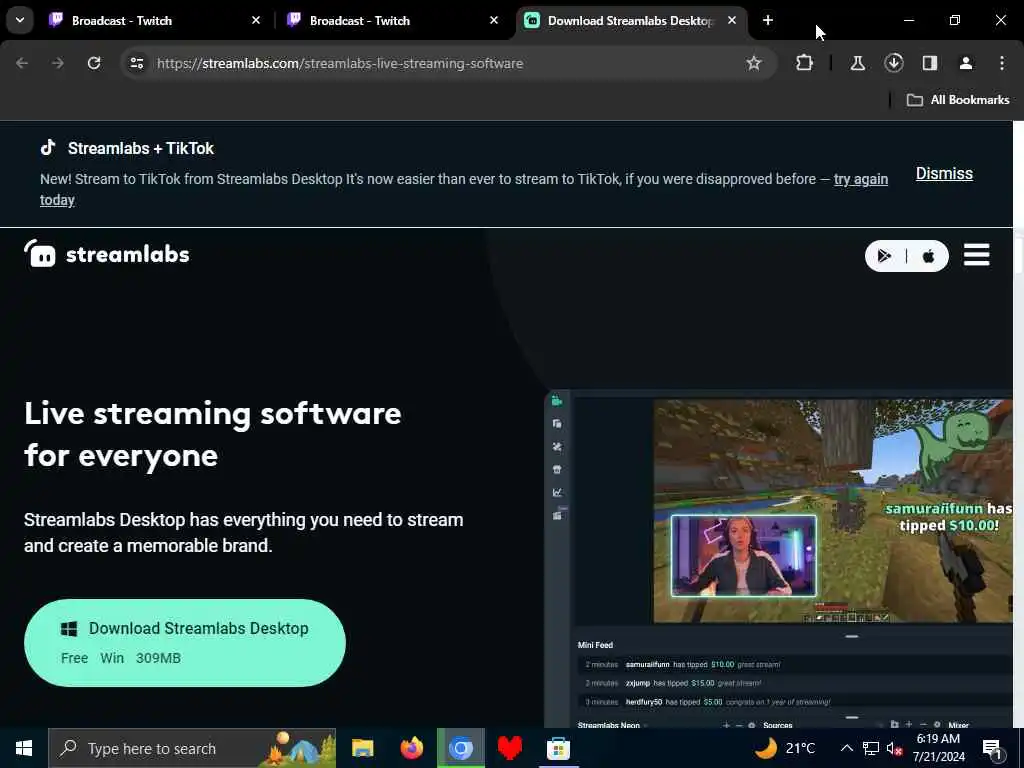Image resolution: width=1024 pixels, height=768 pixels.
Task: Close the first Broadcast - Twitch tab
Action: 256,21
